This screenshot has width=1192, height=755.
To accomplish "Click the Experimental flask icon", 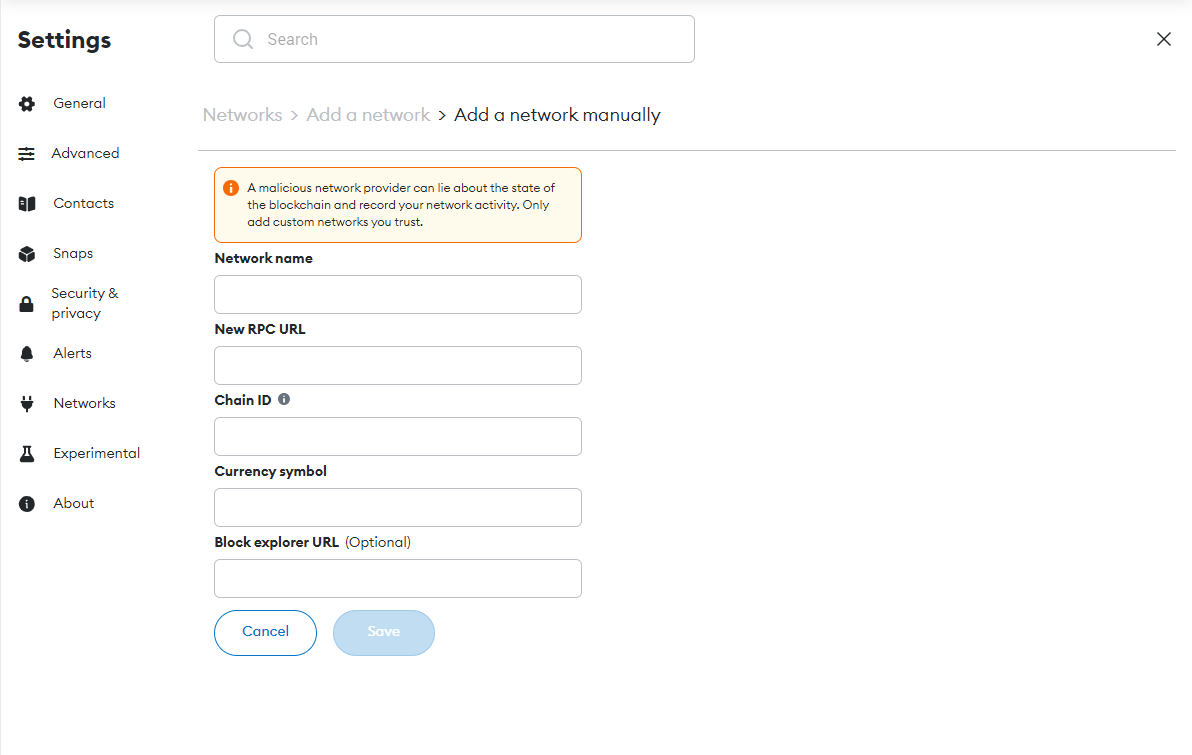I will click(27, 454).
